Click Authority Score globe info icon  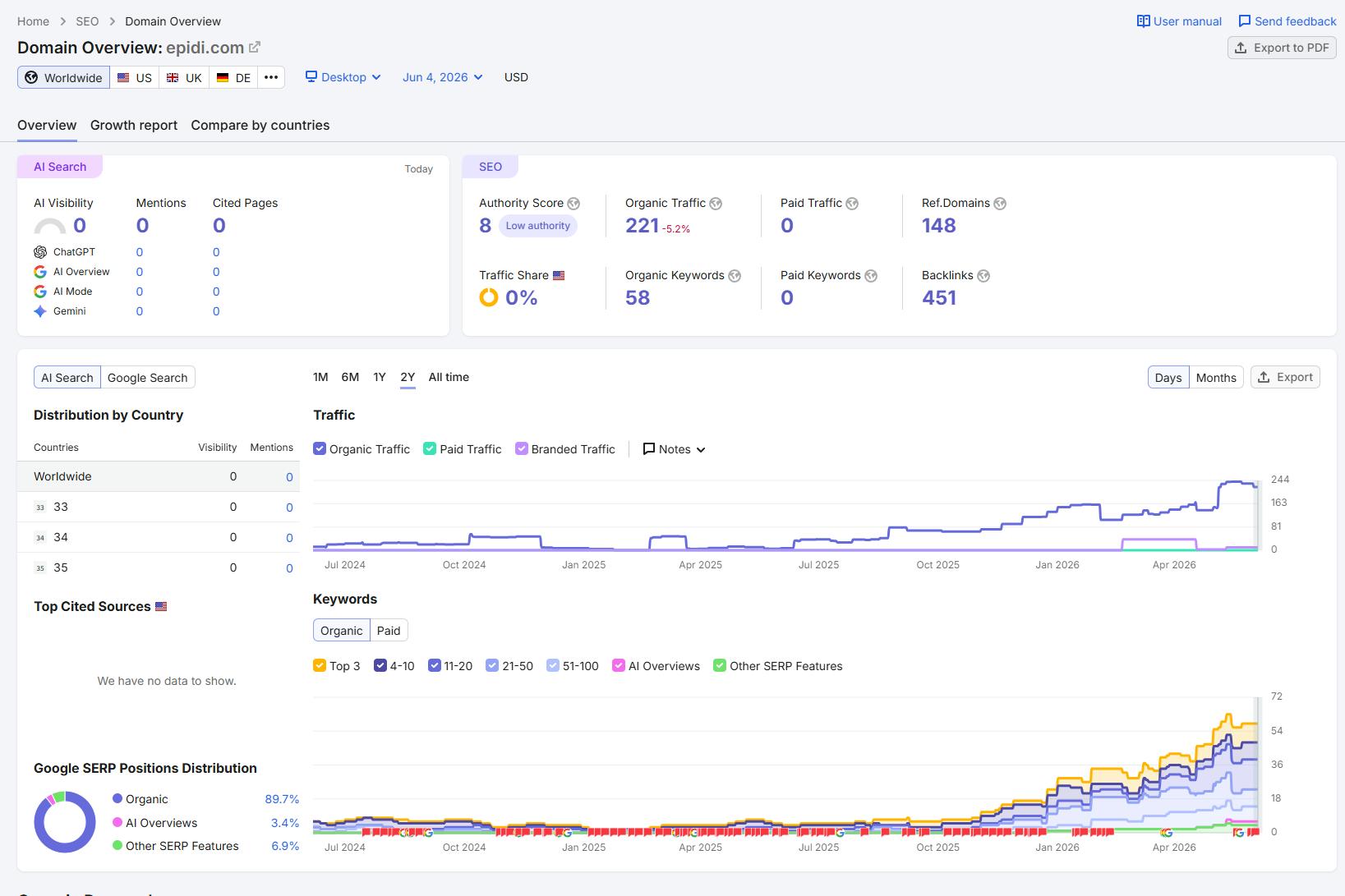point(573,204)
